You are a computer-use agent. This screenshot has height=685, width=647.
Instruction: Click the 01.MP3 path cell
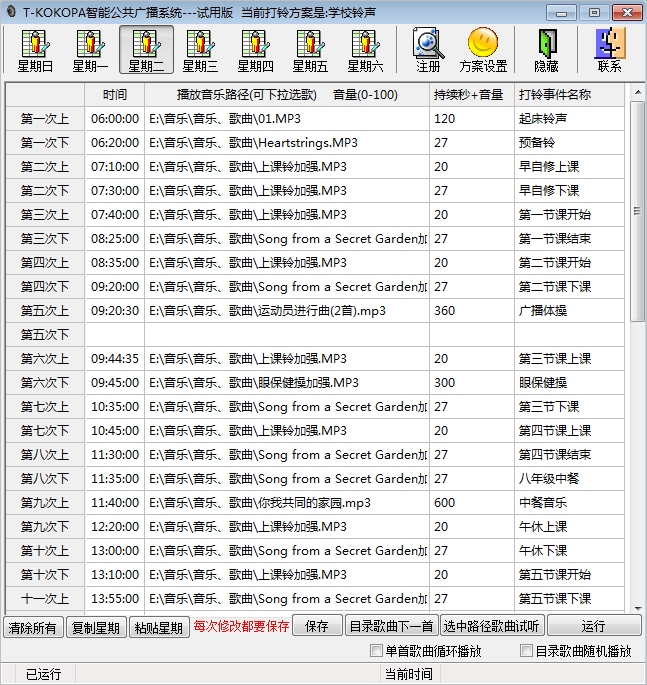coord(287,119)
